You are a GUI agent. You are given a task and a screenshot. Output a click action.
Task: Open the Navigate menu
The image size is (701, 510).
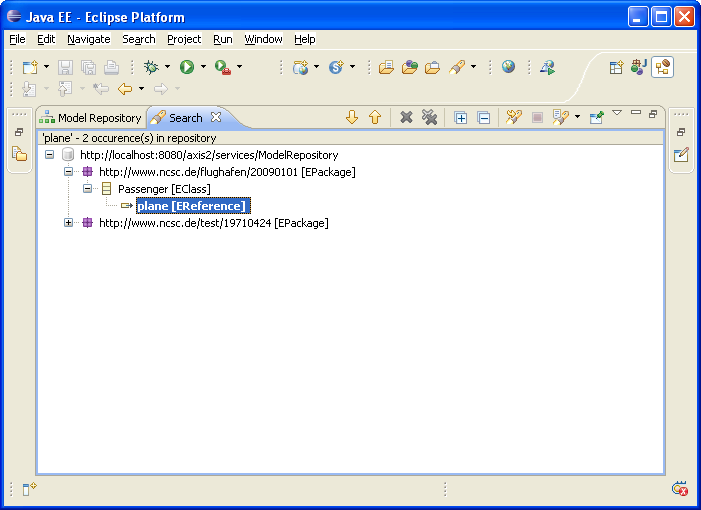[x=89, y=39]
